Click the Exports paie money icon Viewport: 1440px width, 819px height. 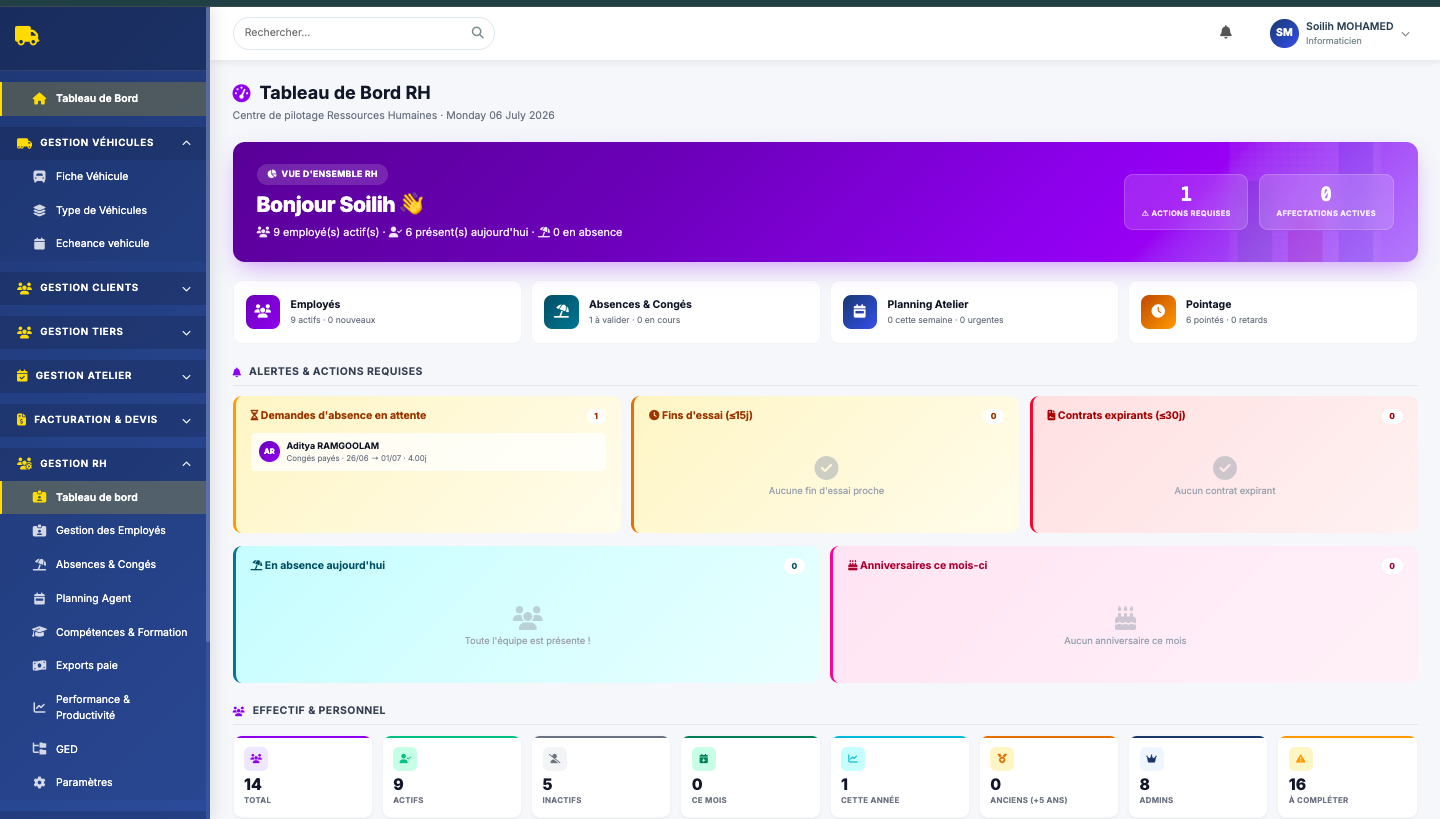39,665
